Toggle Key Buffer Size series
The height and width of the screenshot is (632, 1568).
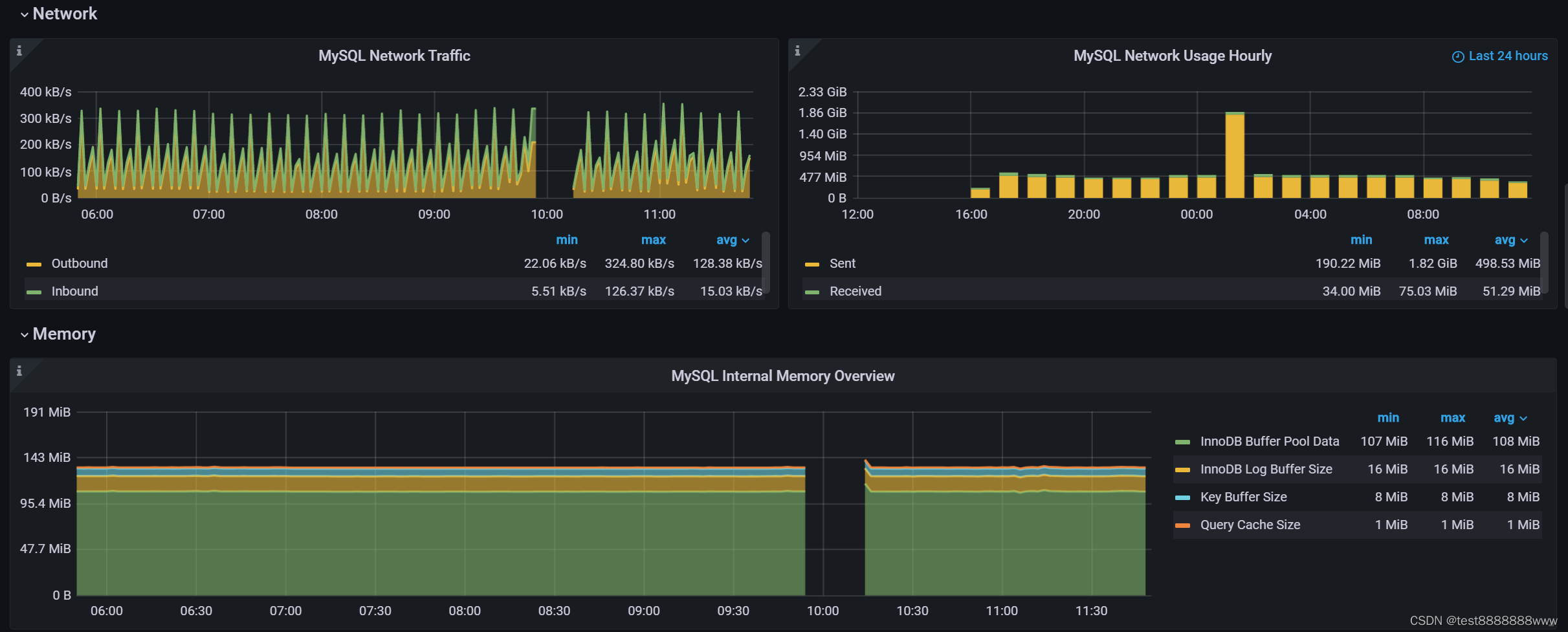[x=1244, y=497]
